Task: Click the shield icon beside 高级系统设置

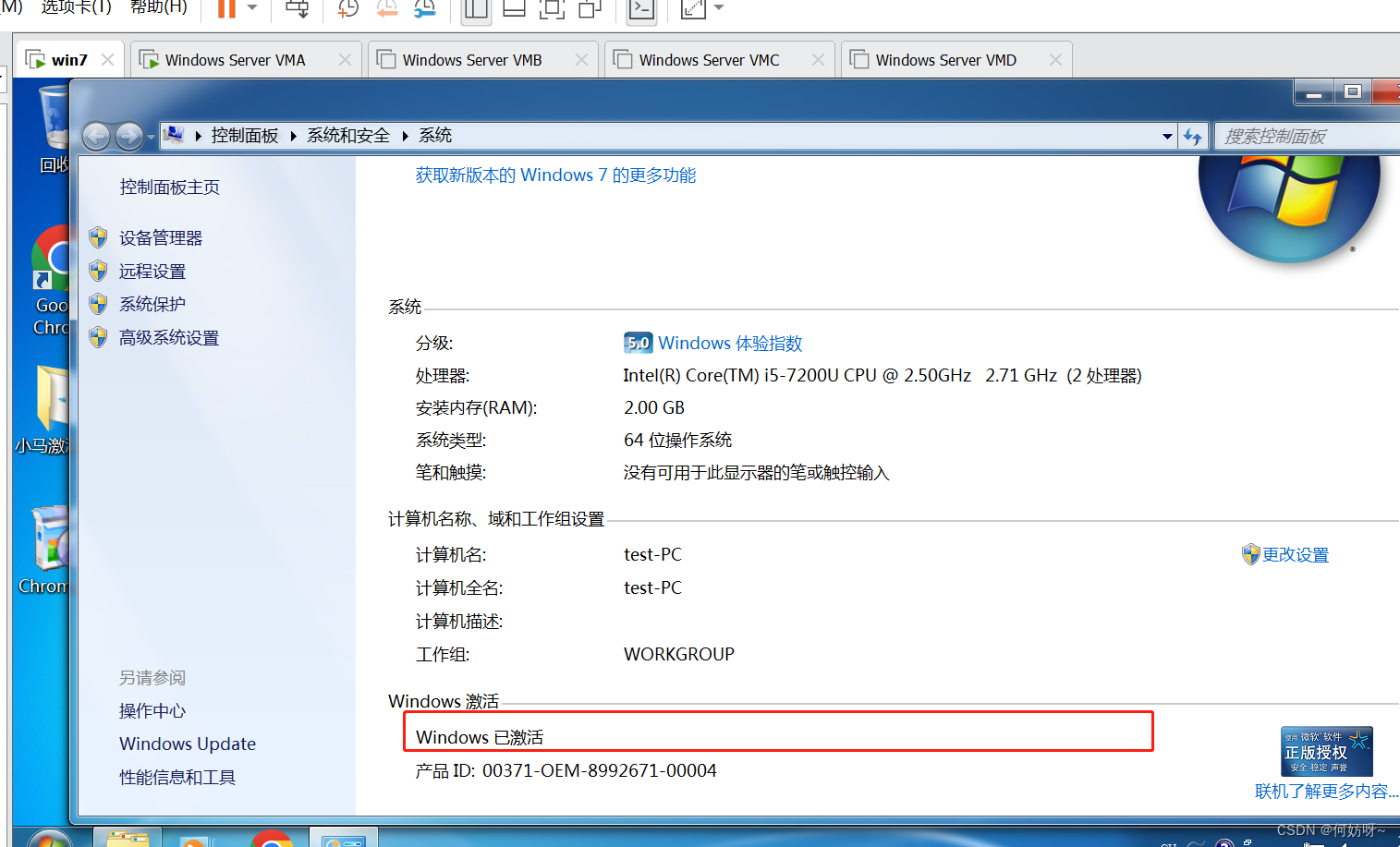Action: [98, 337]
